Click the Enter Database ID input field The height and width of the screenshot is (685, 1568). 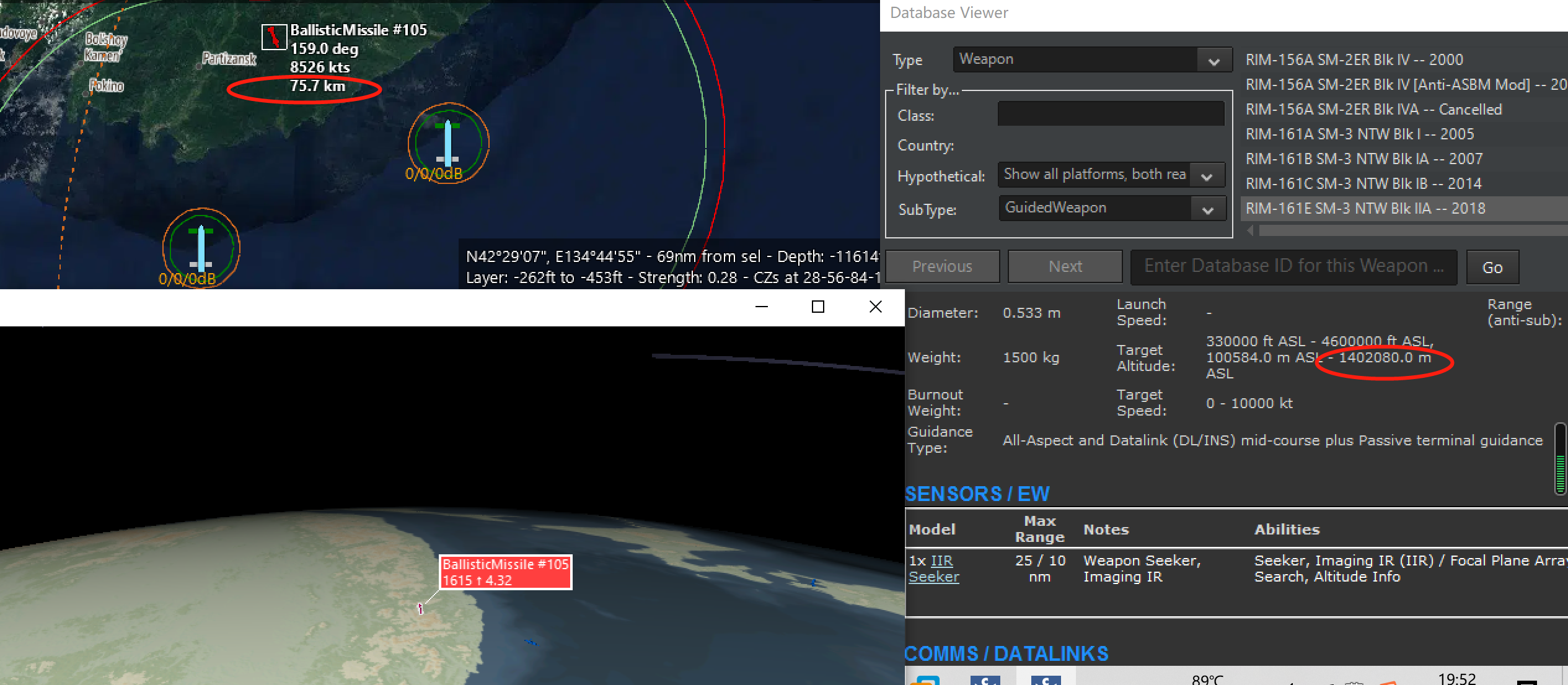click(1293, 266)
